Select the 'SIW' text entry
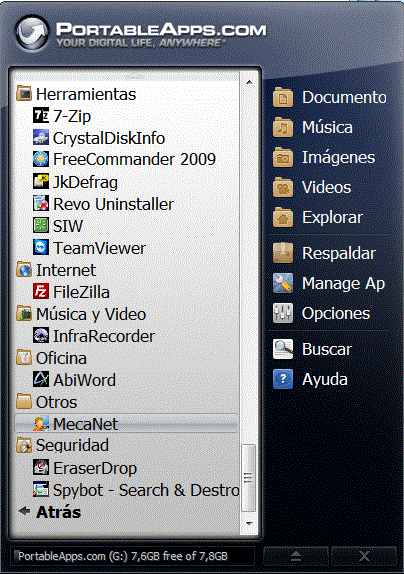404x574 pixels. pos(68,226)
